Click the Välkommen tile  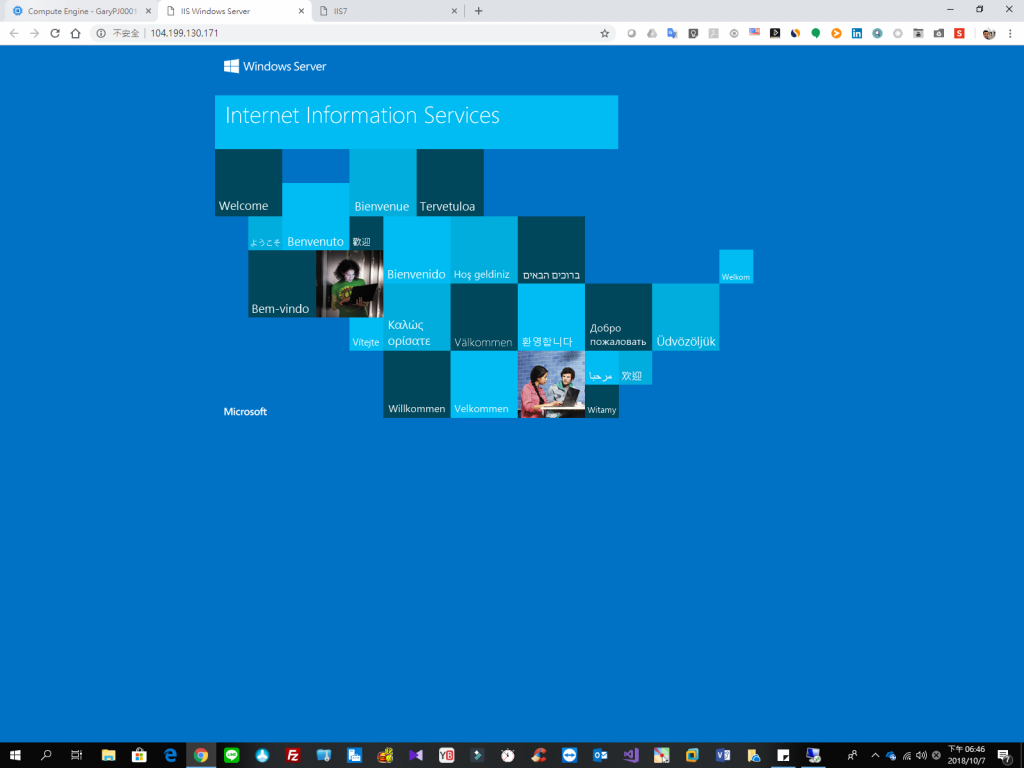coord(484,317)
